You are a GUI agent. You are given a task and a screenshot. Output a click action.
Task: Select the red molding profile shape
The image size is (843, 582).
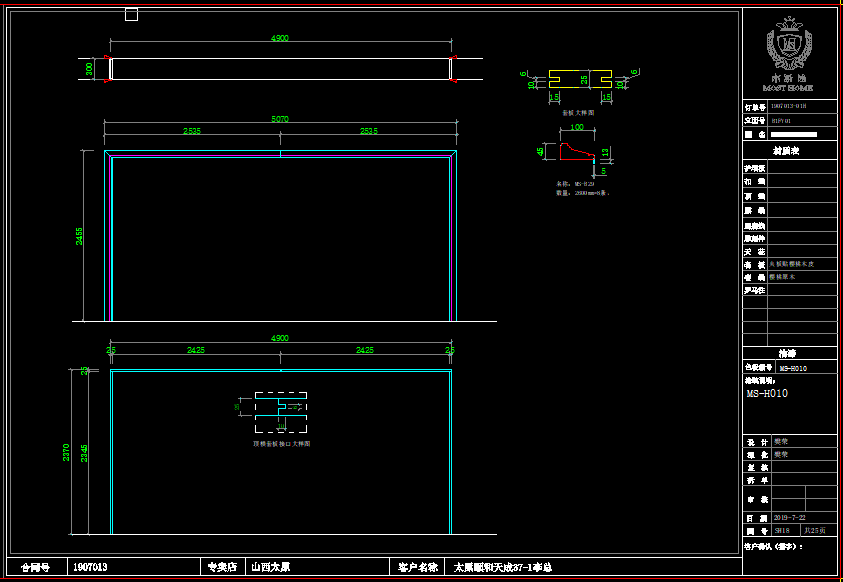576,152
